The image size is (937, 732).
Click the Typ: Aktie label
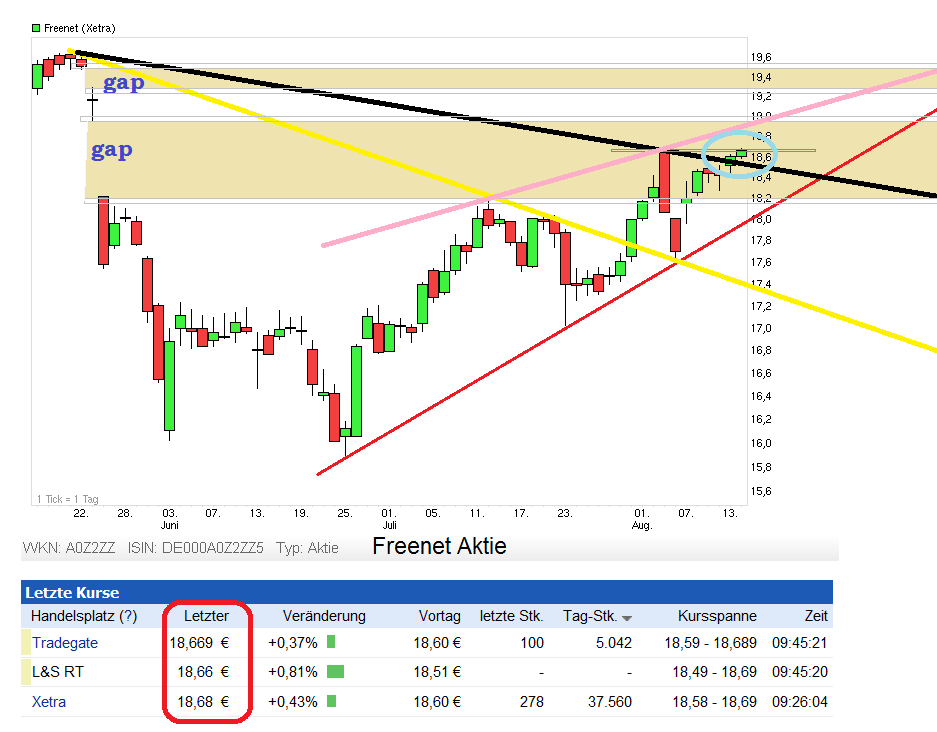(307, 548)
